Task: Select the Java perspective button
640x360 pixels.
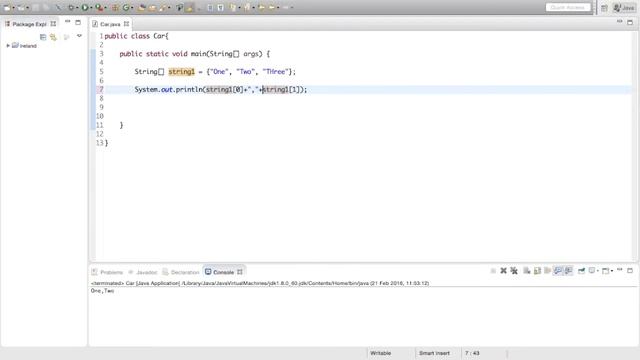Action: click(624, 8)
